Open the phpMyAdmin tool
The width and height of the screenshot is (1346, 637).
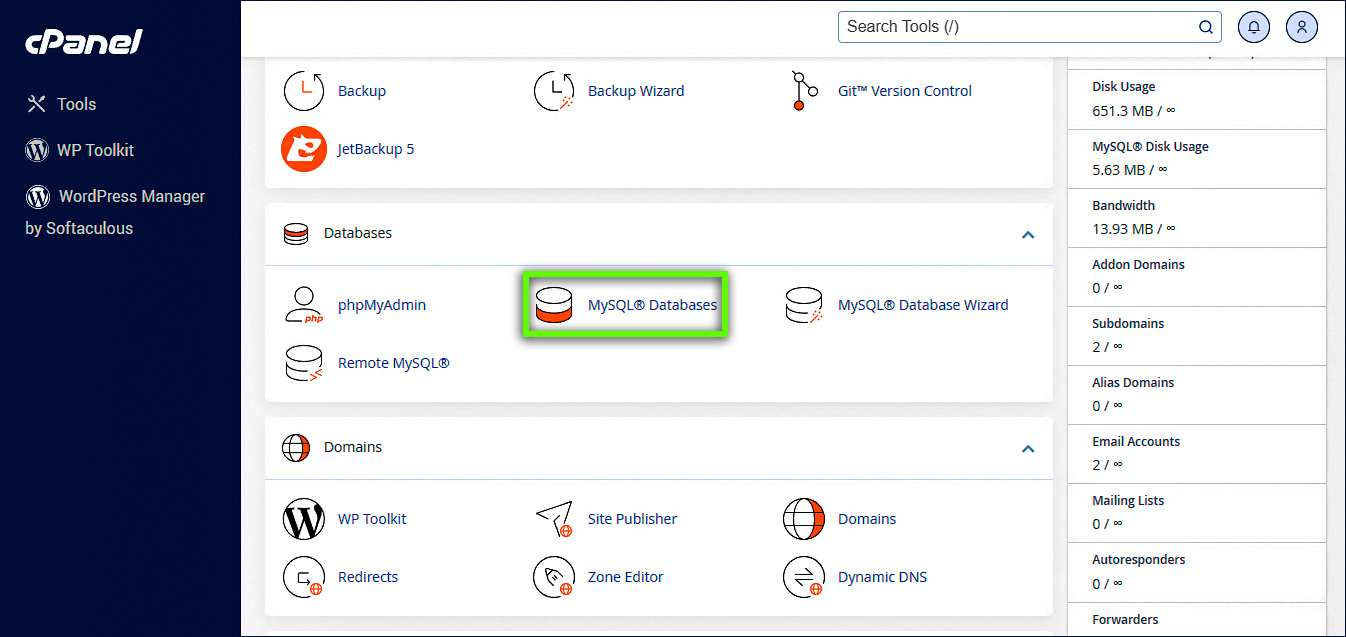tap(381, 305)
